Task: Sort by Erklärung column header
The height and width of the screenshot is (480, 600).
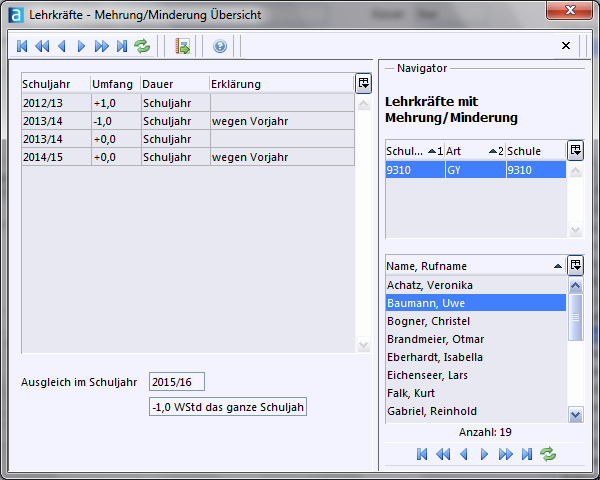Action: 282,84
